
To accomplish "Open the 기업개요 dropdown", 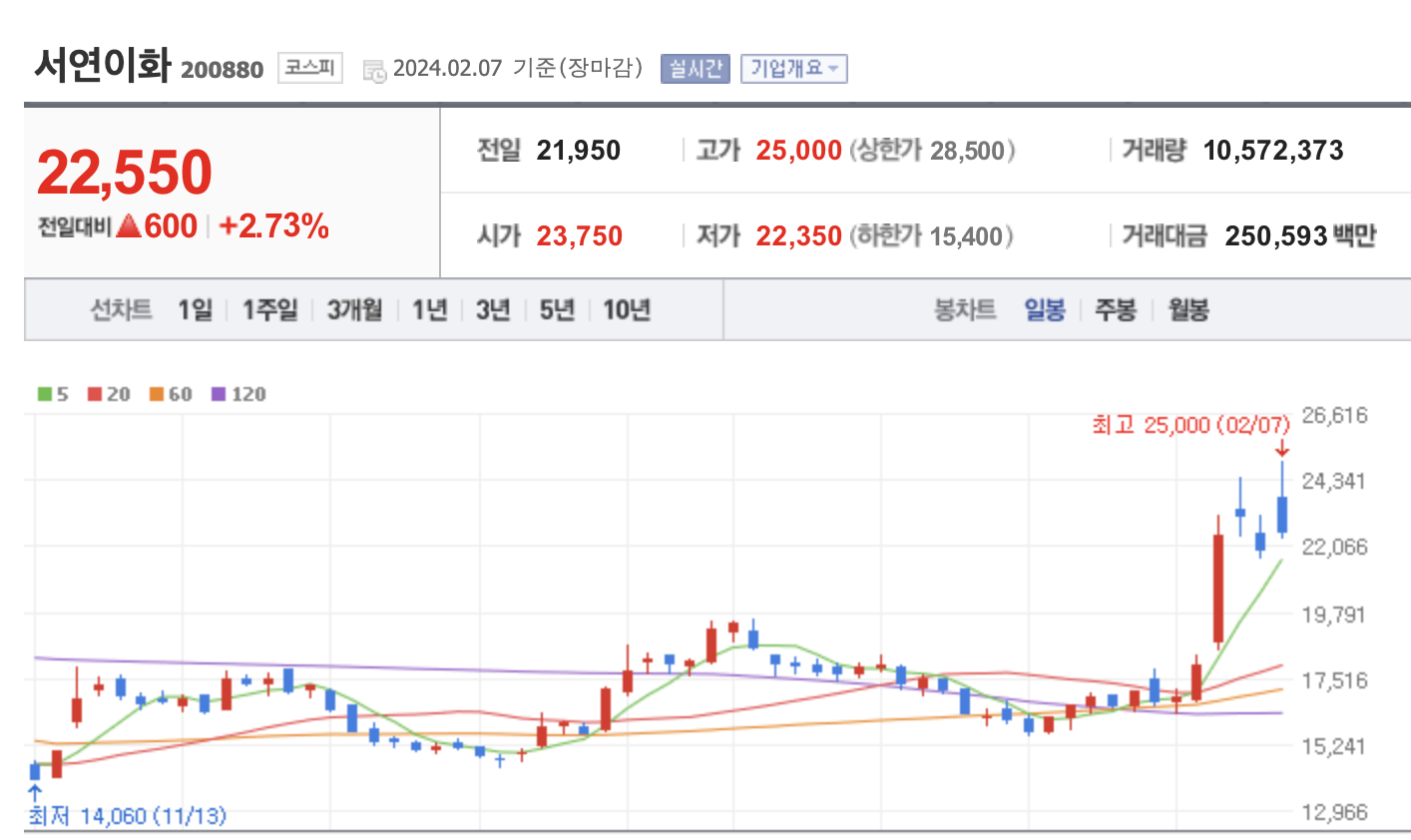I will tap(793, 68).
